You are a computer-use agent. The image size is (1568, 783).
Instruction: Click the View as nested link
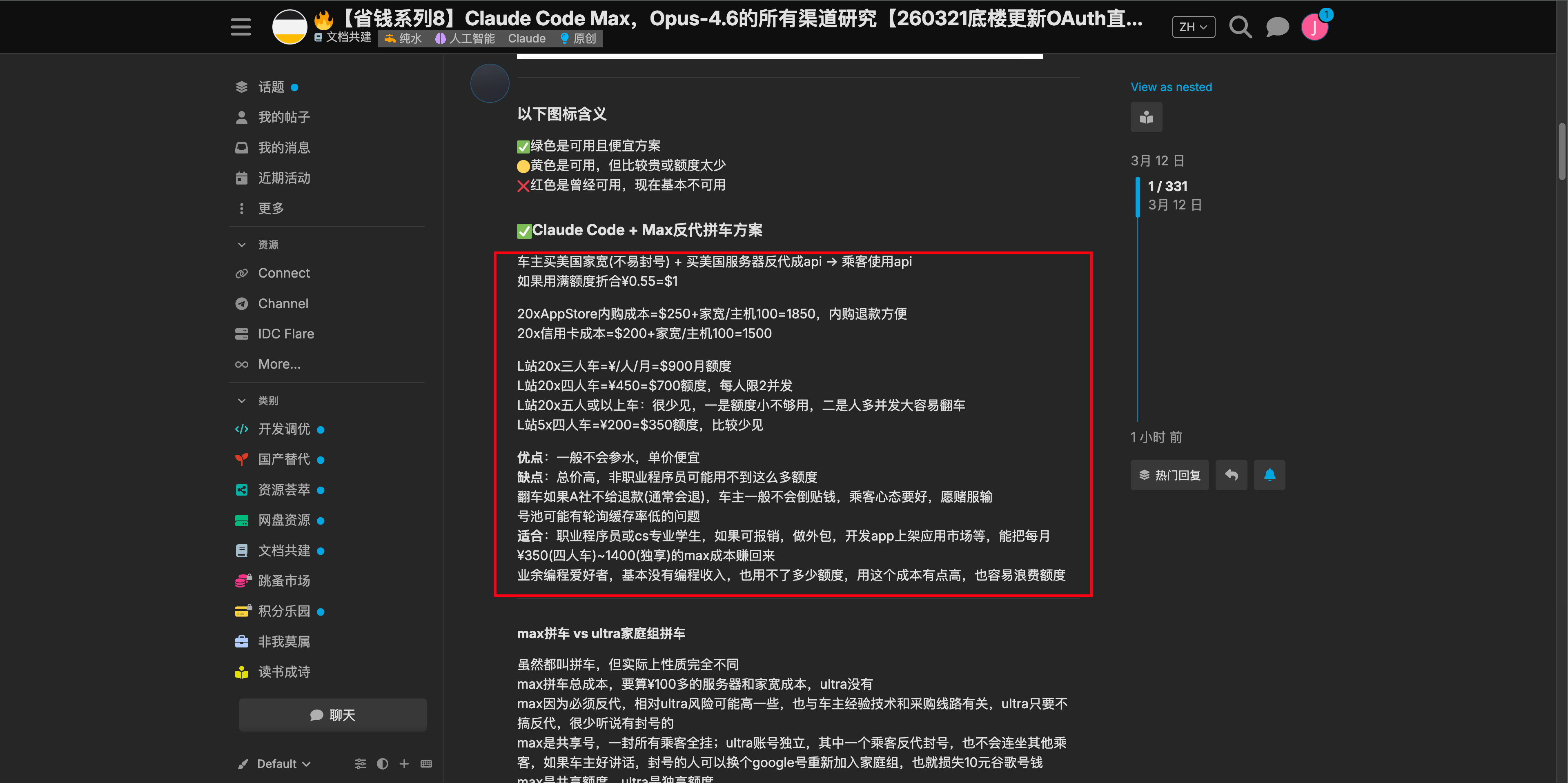[1171, 87]
